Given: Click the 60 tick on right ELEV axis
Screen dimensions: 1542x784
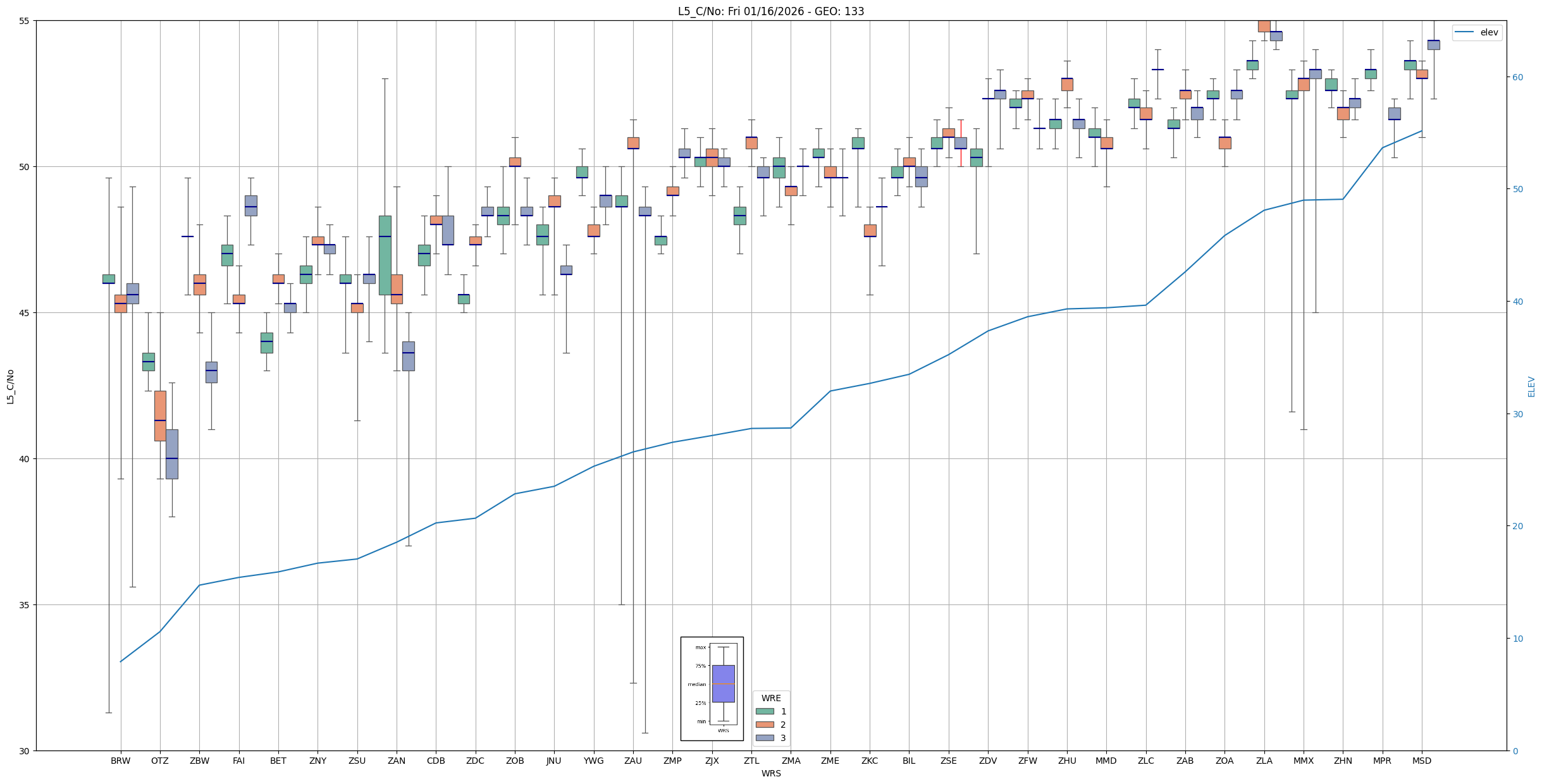Looking at the screenshot, I should coord(1517,77).
